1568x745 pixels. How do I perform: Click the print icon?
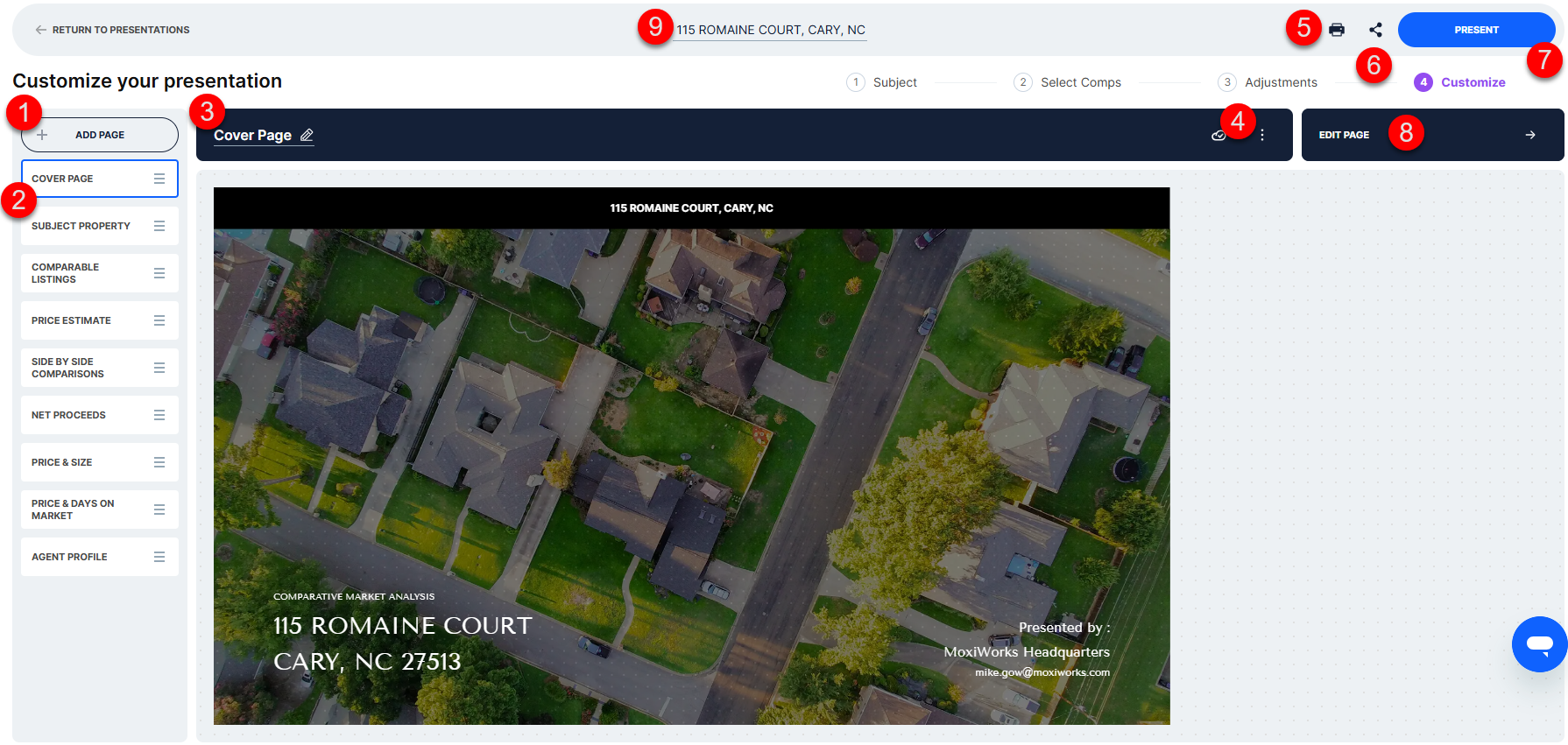[x=1336, y=30]
